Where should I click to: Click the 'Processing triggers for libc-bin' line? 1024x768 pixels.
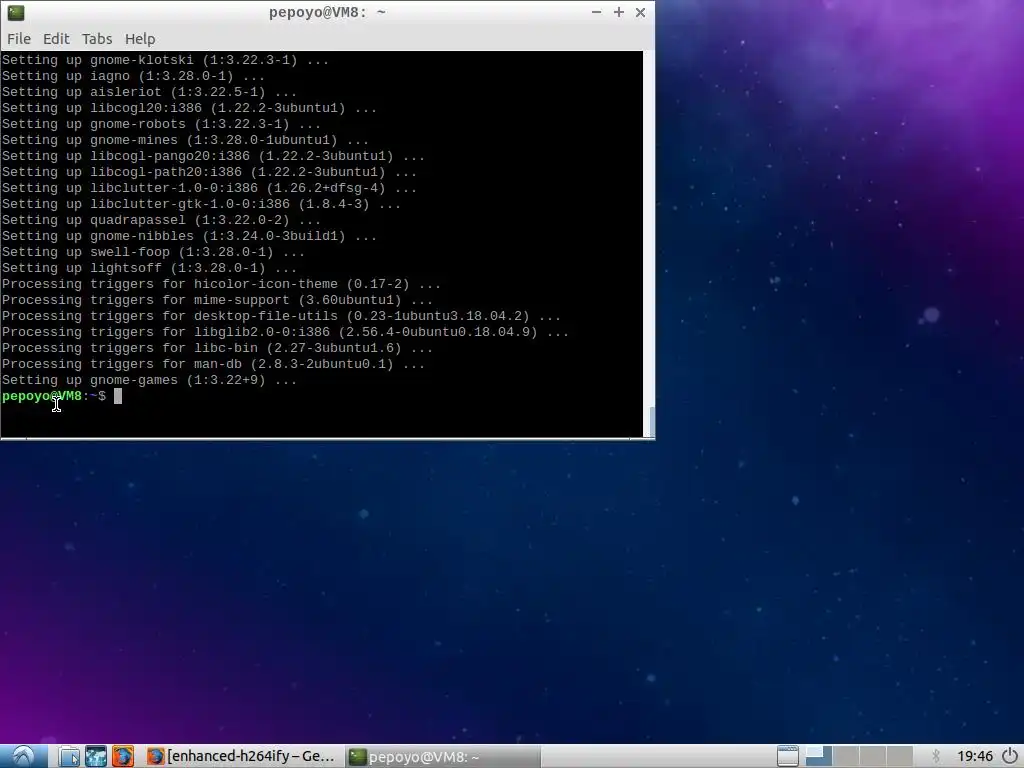tap(217, 348)
